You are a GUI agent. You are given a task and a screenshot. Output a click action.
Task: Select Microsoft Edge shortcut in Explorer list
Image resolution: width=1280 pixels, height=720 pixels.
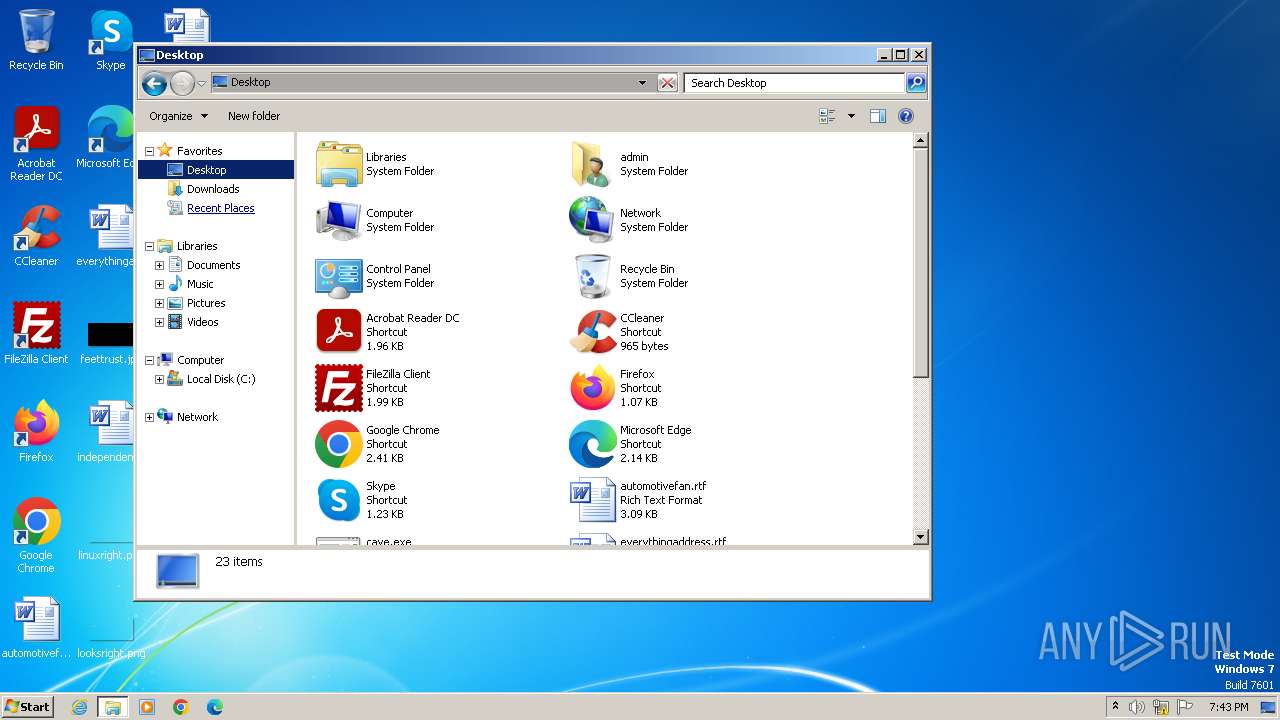tap(592, 444)
